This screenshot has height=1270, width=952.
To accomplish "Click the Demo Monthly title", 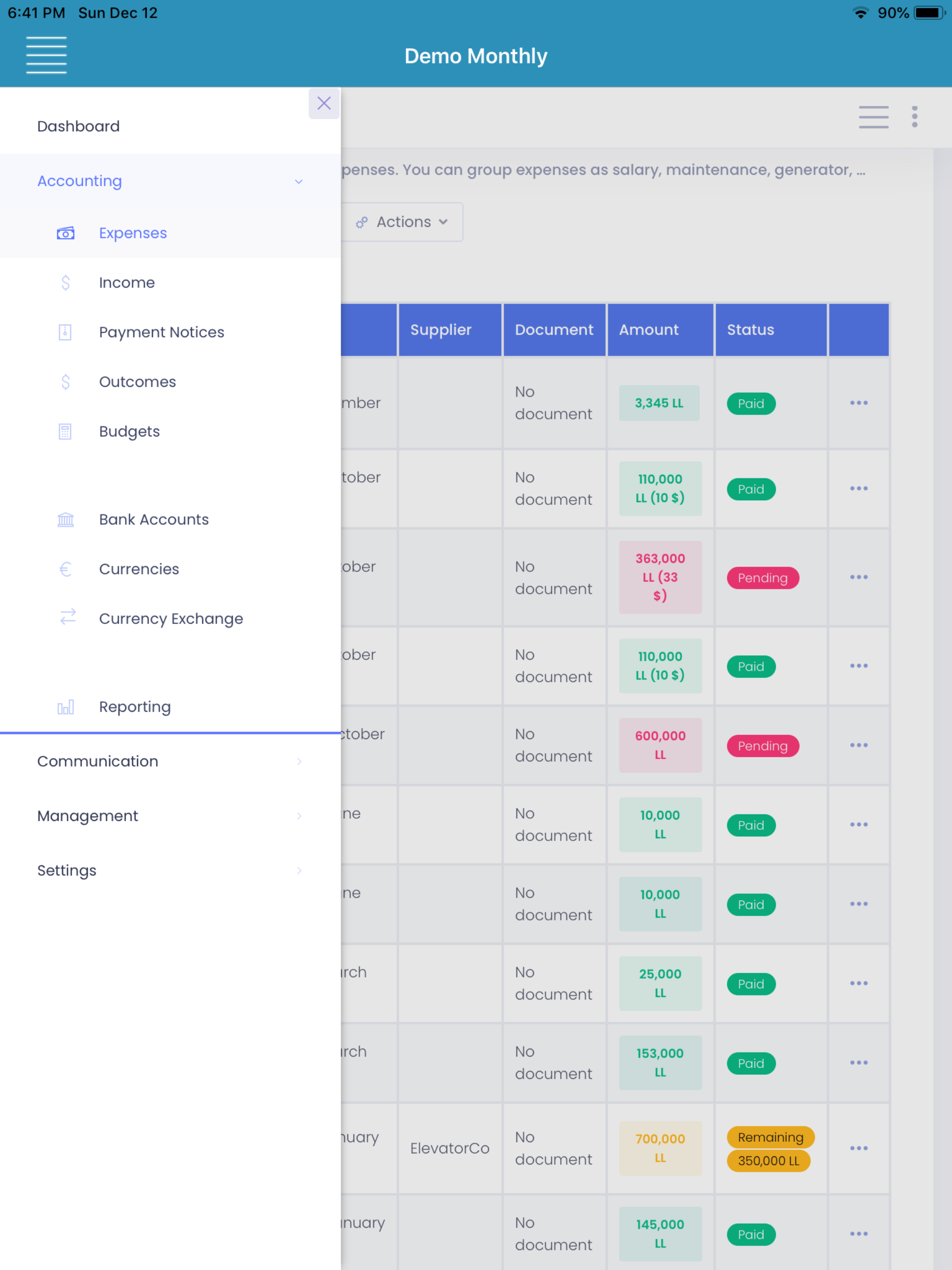I will (x=476, y=56).
